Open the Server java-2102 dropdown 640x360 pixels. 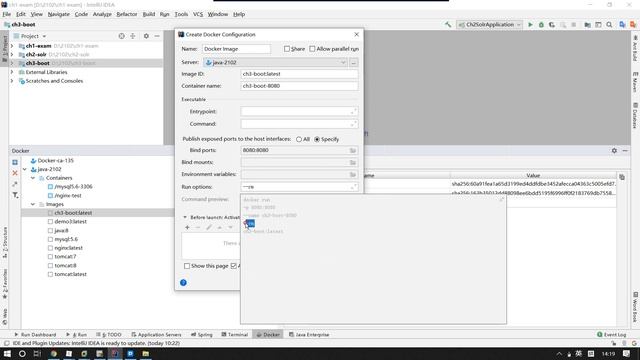(275, 62)
